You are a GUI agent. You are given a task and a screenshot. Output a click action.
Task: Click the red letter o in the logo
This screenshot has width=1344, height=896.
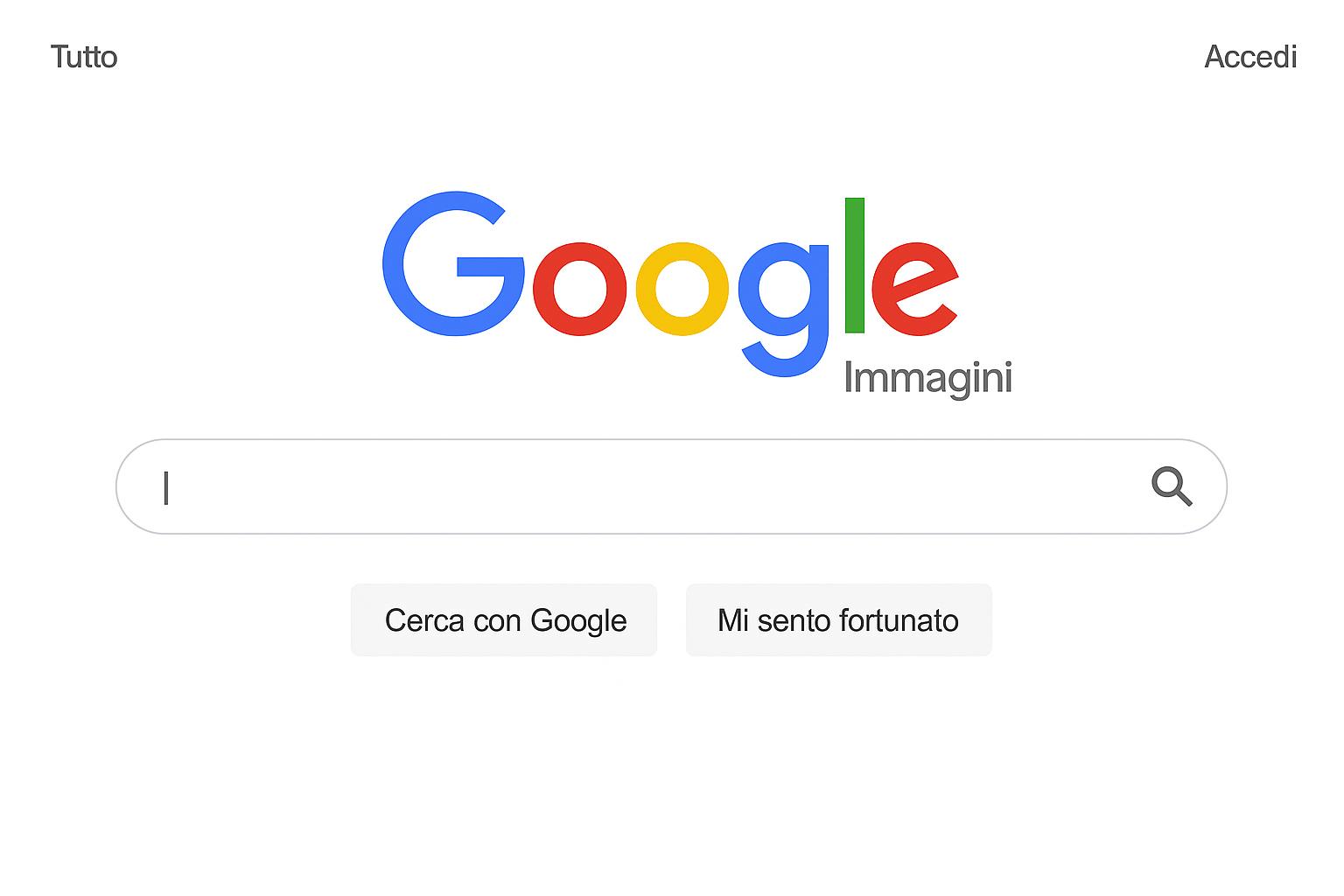point(580,289)
